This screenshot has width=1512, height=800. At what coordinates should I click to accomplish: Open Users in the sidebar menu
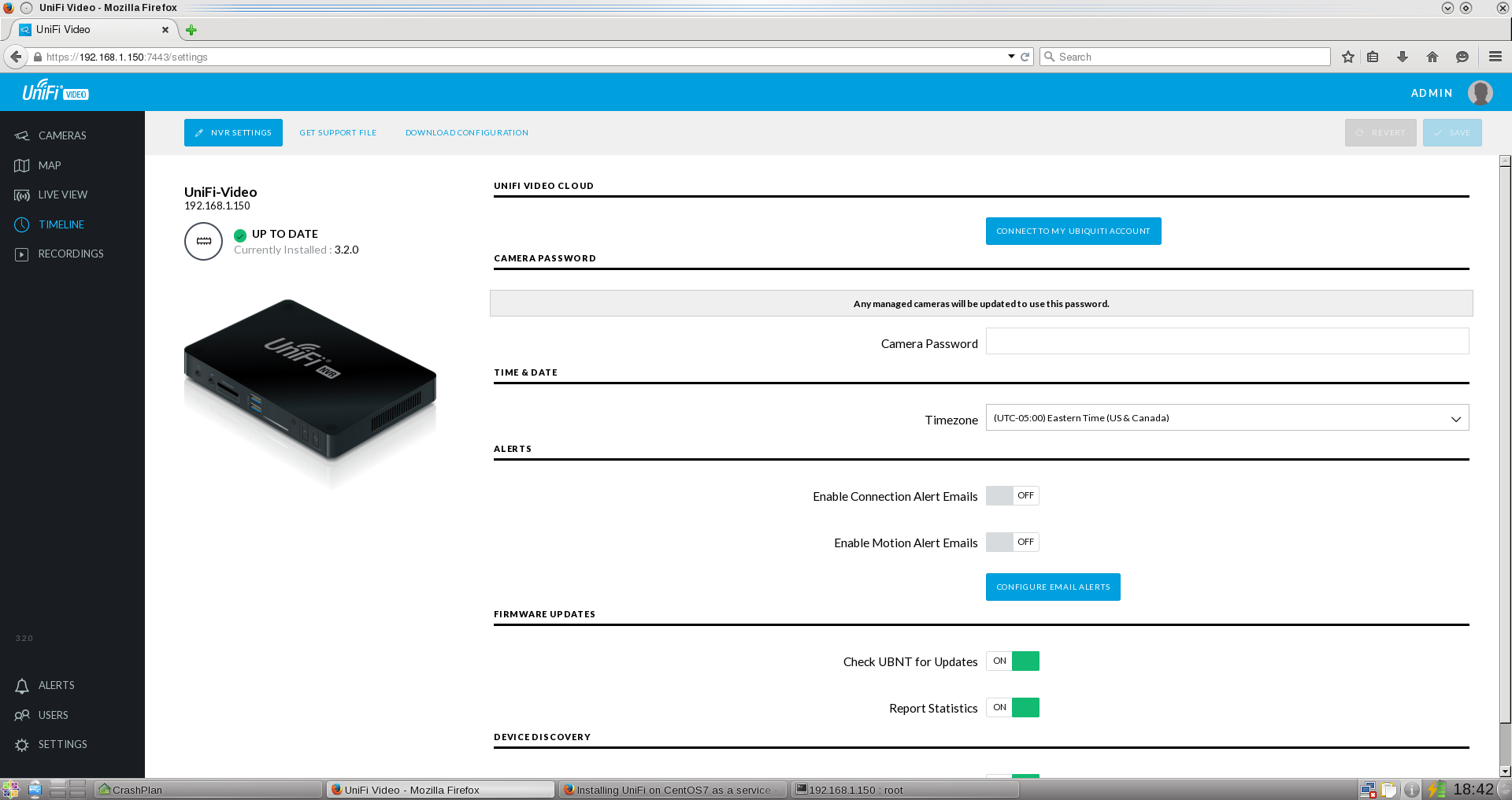click(54, 715)
